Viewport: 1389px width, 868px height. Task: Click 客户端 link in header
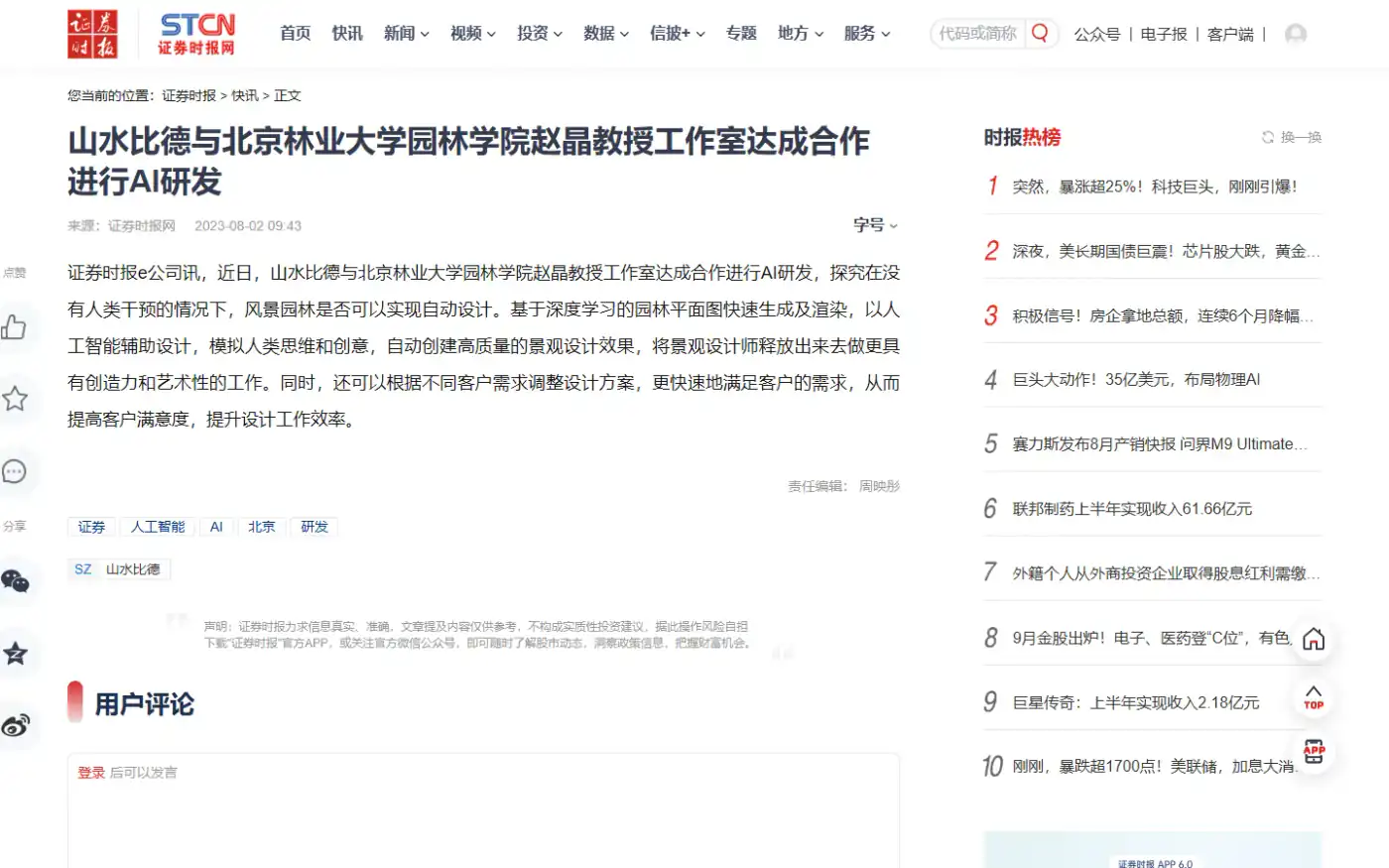[1230, 34]
